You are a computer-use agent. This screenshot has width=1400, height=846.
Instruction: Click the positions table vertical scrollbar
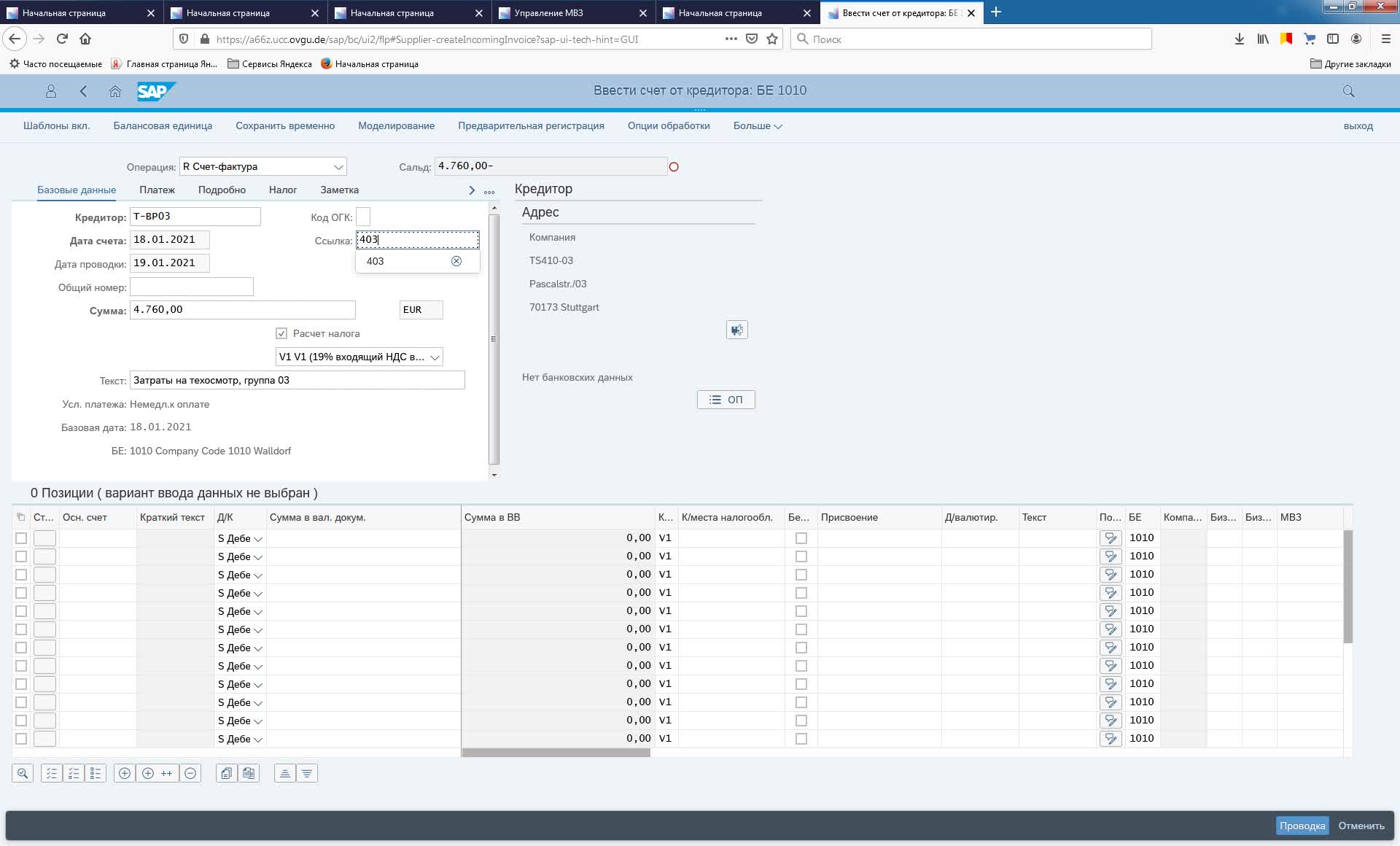[x=1348, y=586]
